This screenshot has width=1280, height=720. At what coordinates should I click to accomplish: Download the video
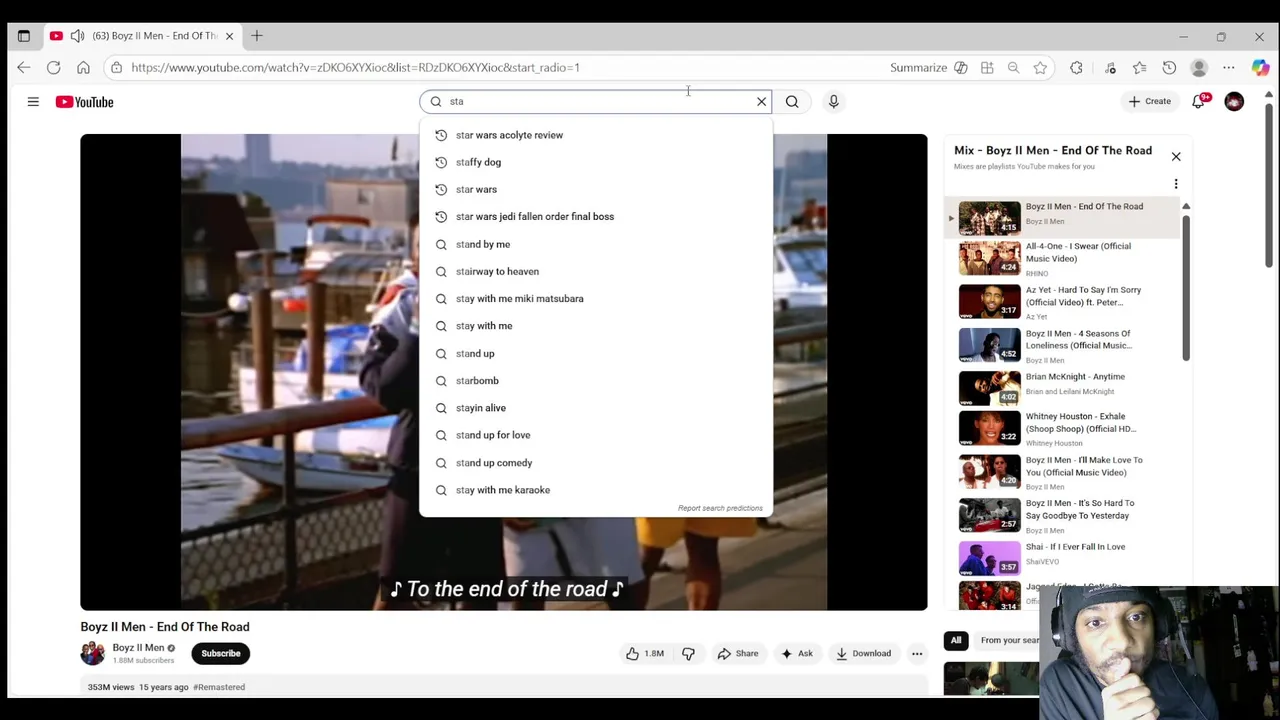863,654
